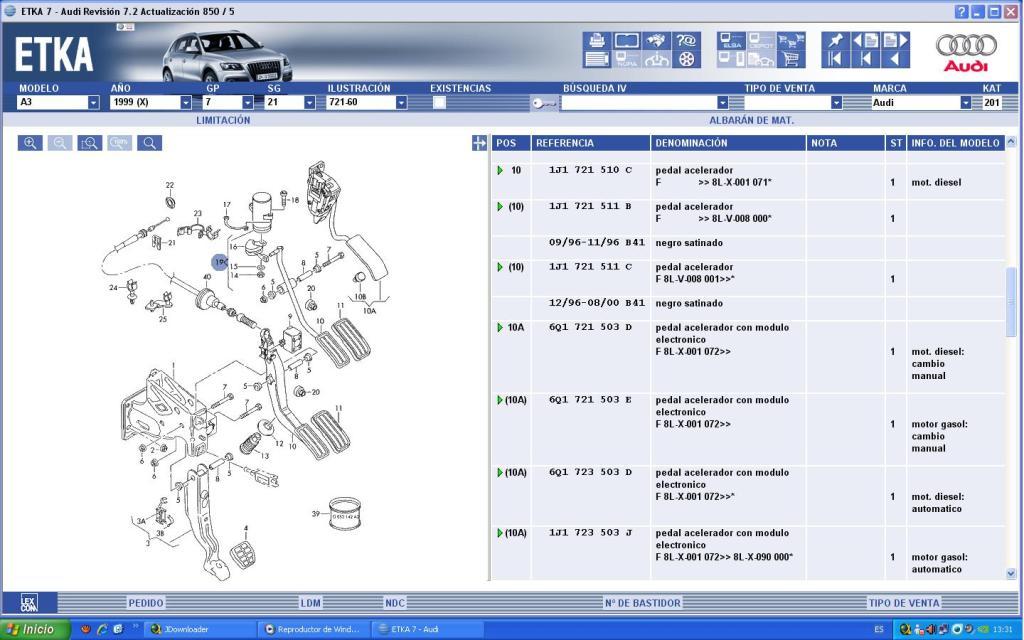Click the pushpin icon
This screenshot has width=1024, height=640.
(835, 40)
